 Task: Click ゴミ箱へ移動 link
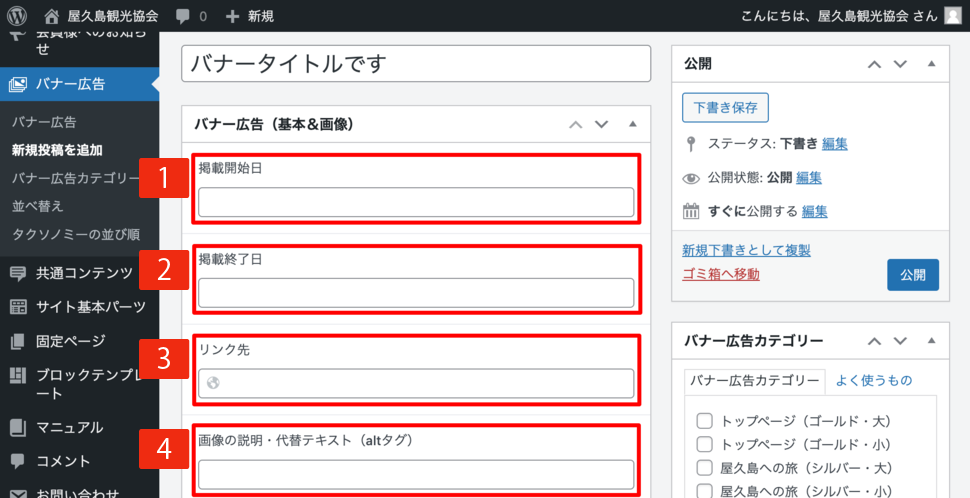pyautogui.click(x=720, y=274)
